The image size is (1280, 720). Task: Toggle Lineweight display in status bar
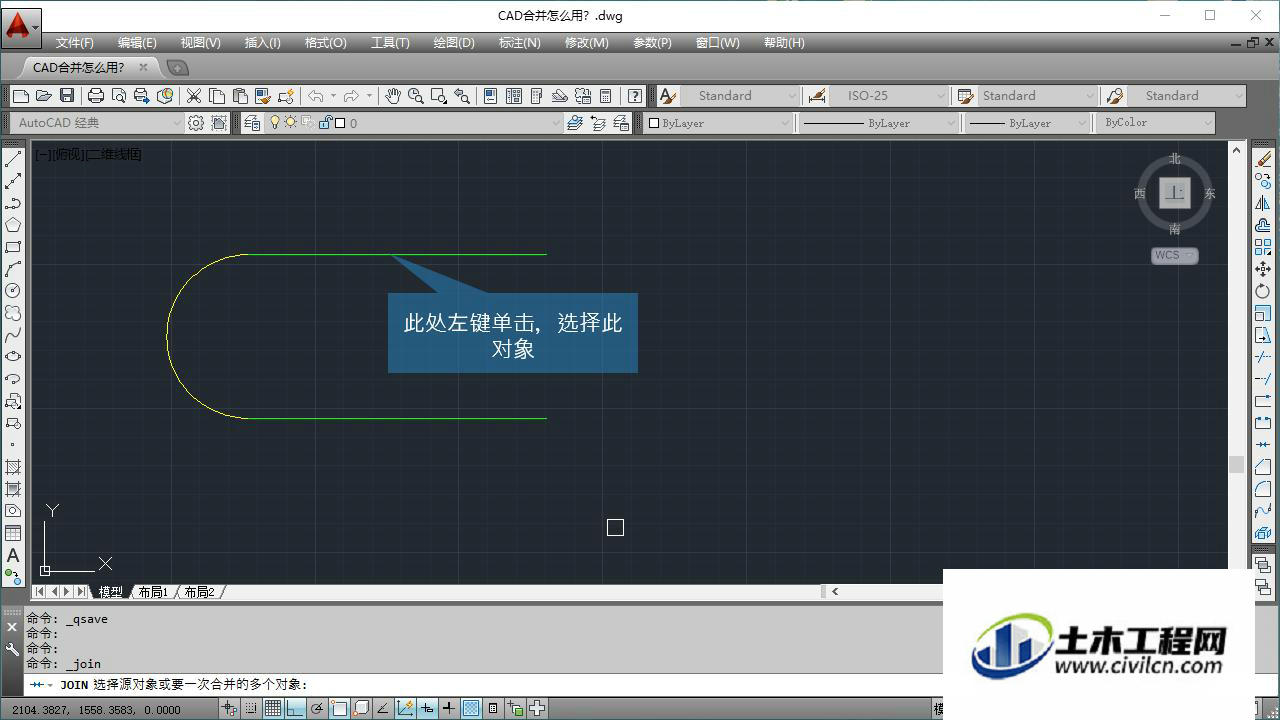(449, 709)
